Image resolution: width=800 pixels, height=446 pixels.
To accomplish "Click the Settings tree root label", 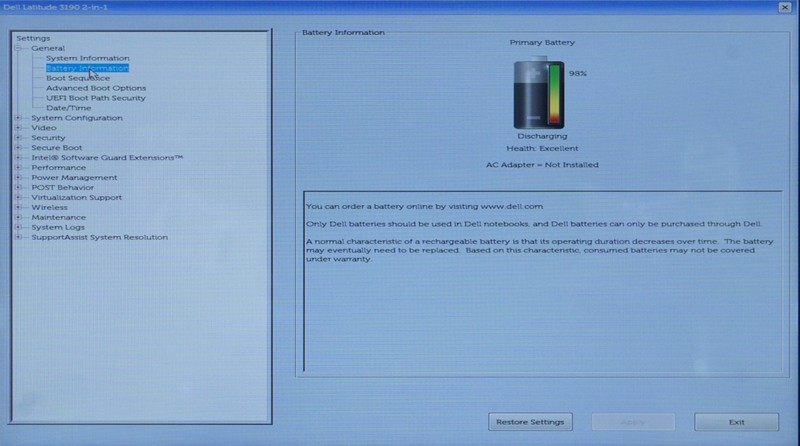I will pos(33,38).
